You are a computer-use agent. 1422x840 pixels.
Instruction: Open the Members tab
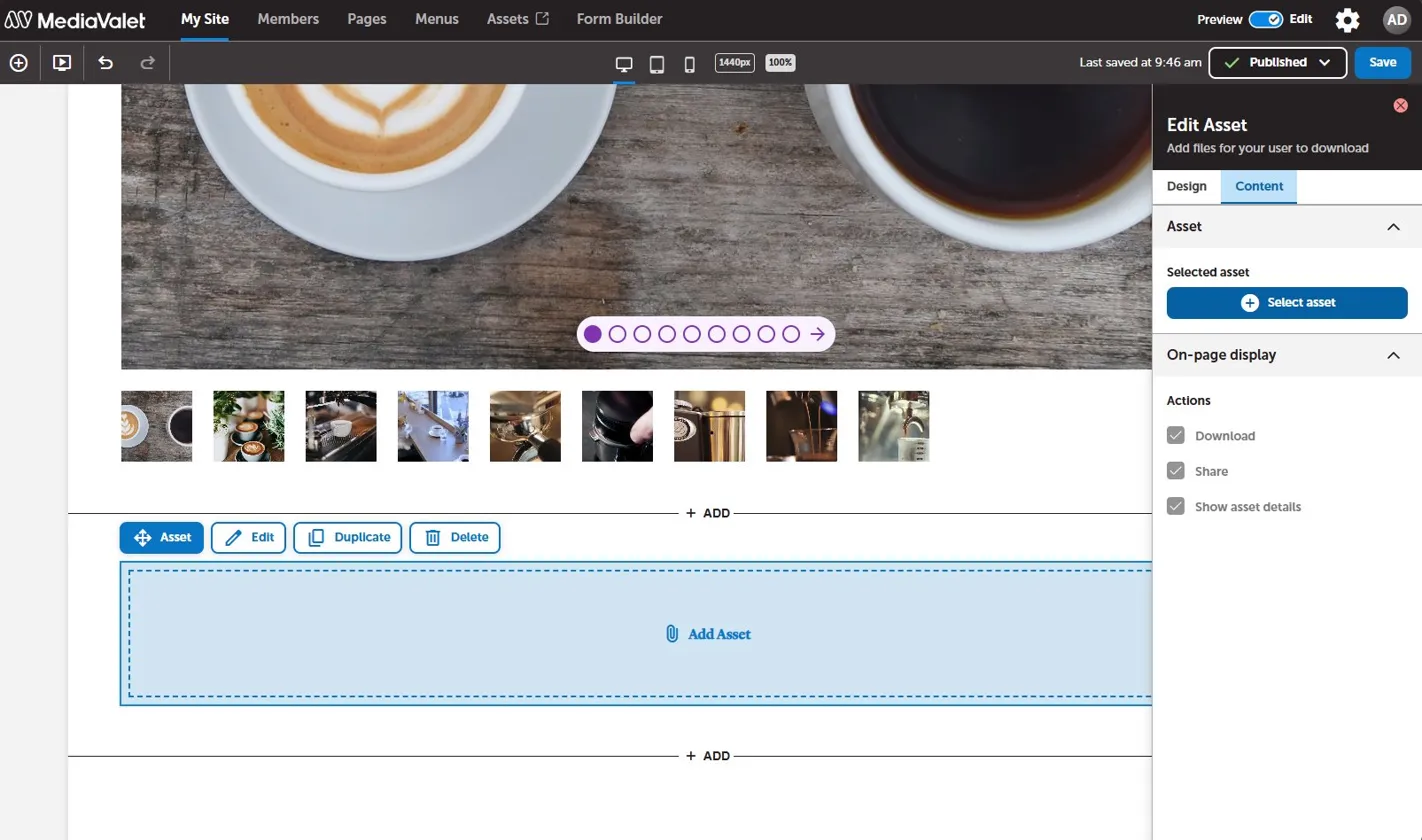288,19
